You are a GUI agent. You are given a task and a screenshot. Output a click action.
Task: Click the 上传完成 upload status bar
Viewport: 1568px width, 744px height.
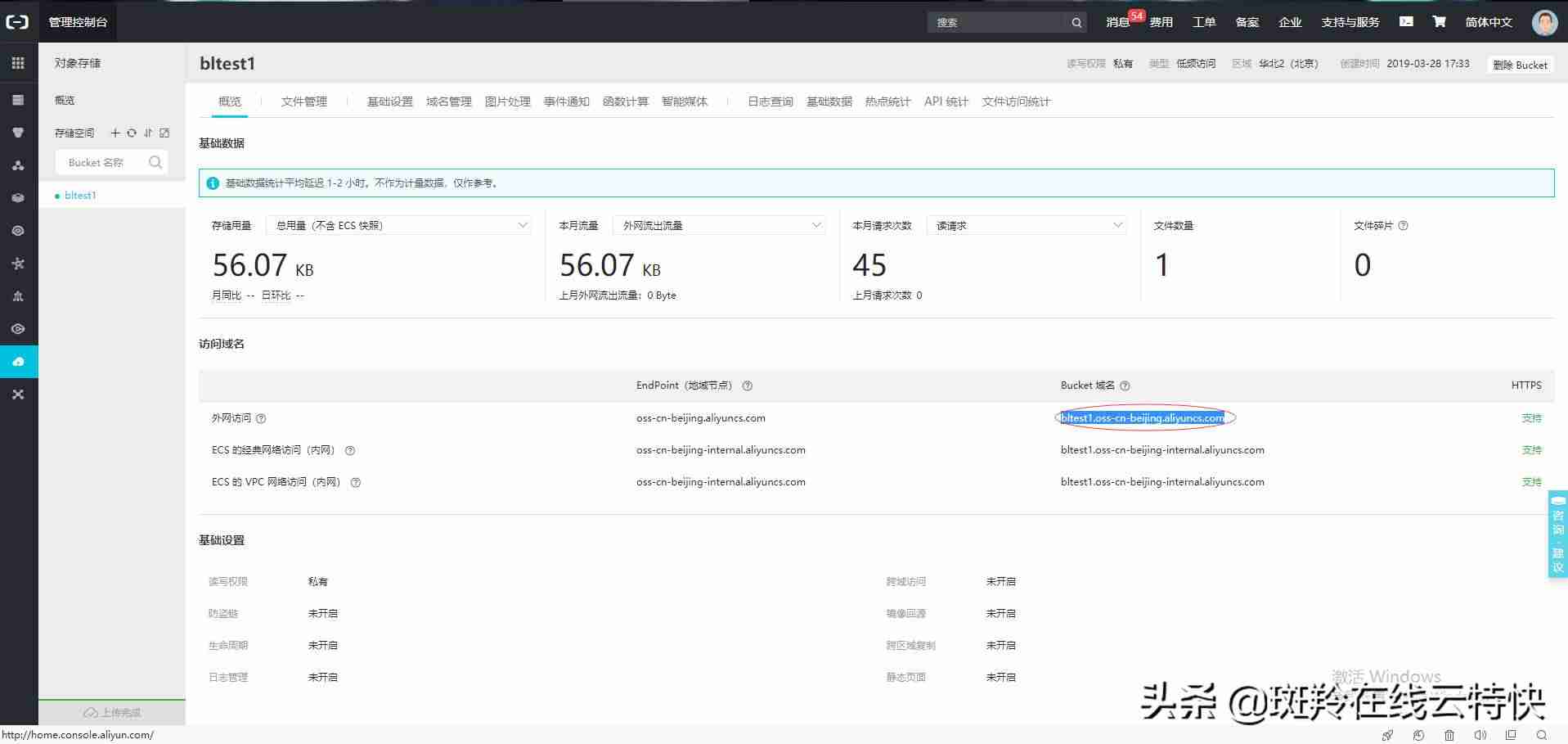[112, 712]
